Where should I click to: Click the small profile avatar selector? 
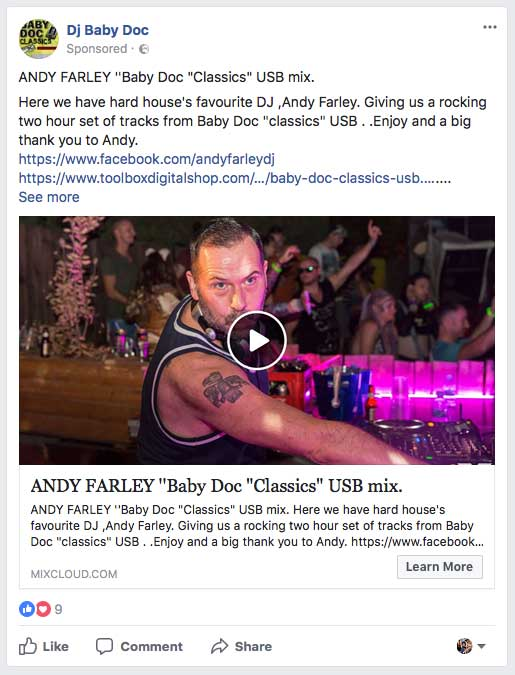click(x=464, y=646)
